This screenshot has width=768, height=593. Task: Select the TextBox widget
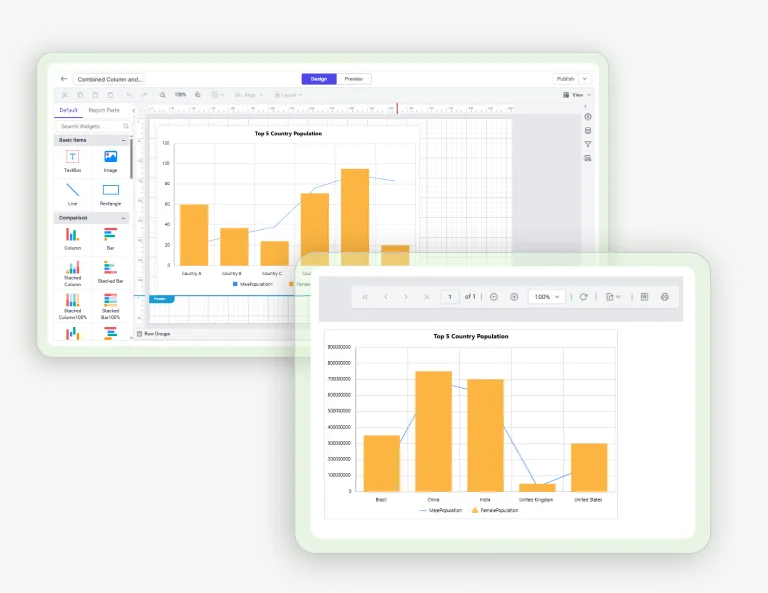click(x=72, y=162)
